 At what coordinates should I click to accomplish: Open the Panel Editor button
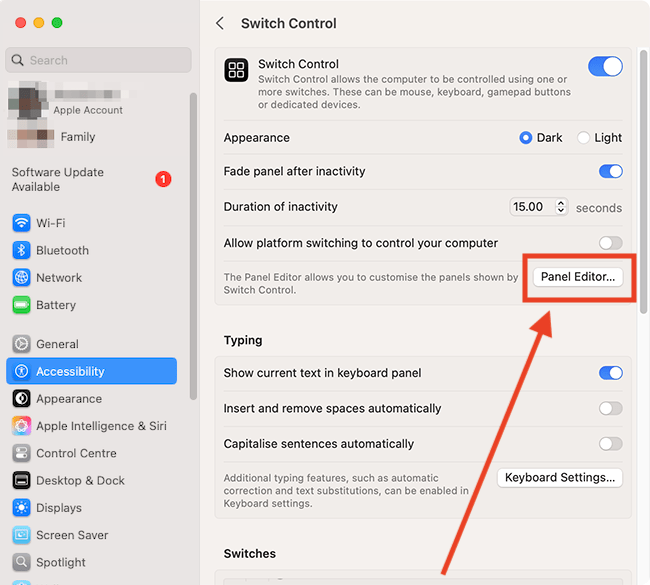point(578,277)
